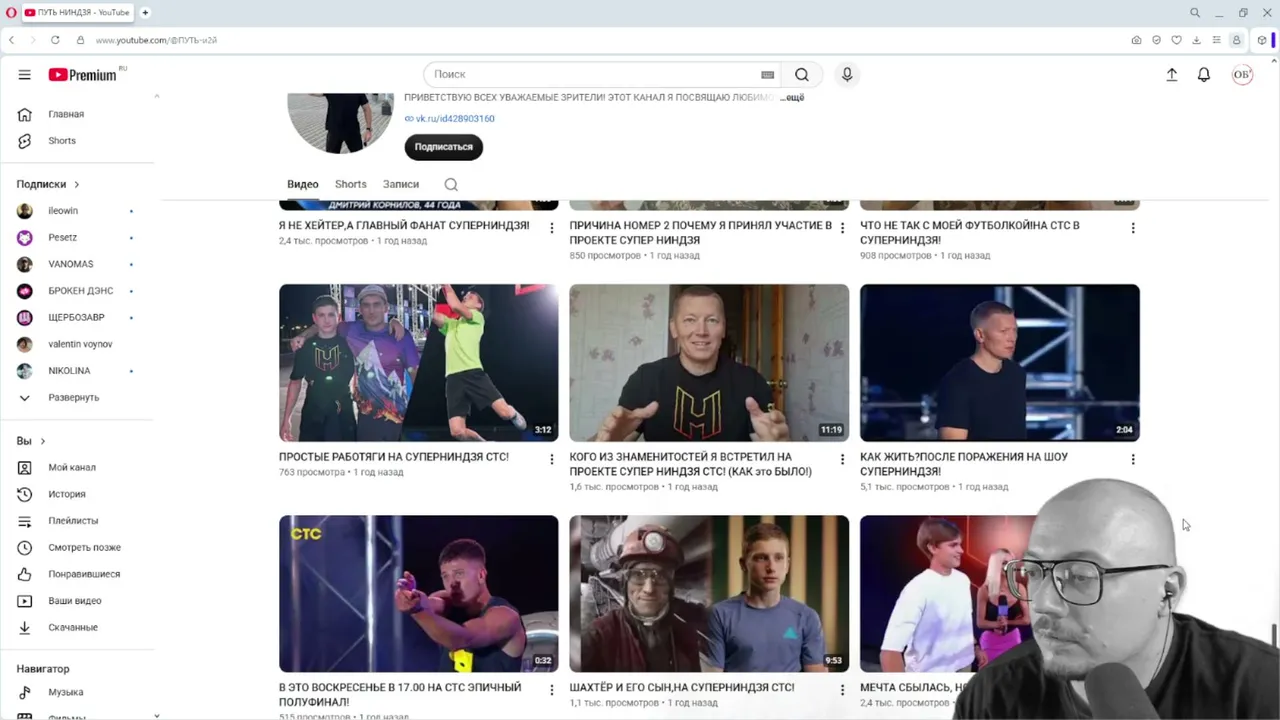This screenshot has height=720, width=1280.
Task: Open the notifications bell
Action: pos(1204,74)
